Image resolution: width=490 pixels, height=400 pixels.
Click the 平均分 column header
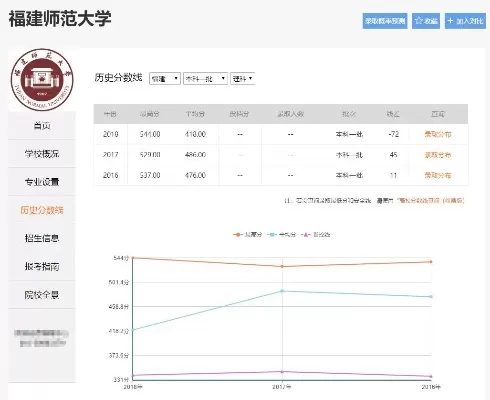195,114
